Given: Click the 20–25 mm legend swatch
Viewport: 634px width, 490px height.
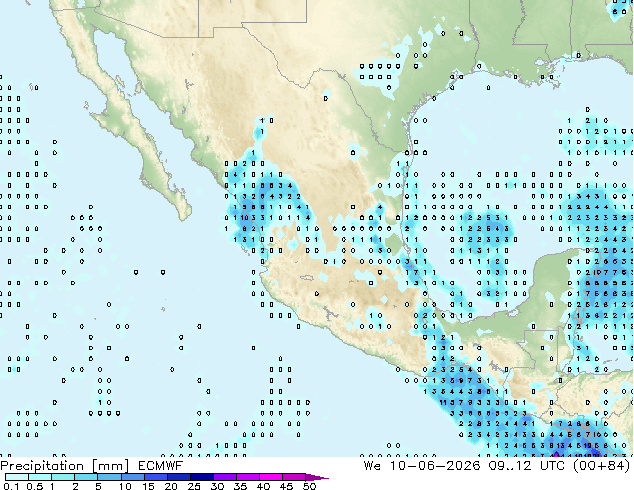Looking at the screenshot, I should point(178,477).
